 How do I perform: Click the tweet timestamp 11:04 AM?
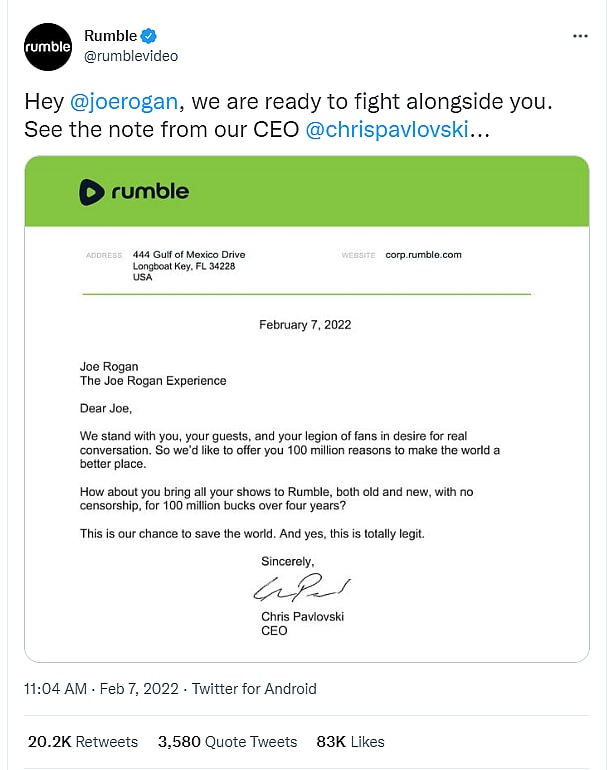57,689
